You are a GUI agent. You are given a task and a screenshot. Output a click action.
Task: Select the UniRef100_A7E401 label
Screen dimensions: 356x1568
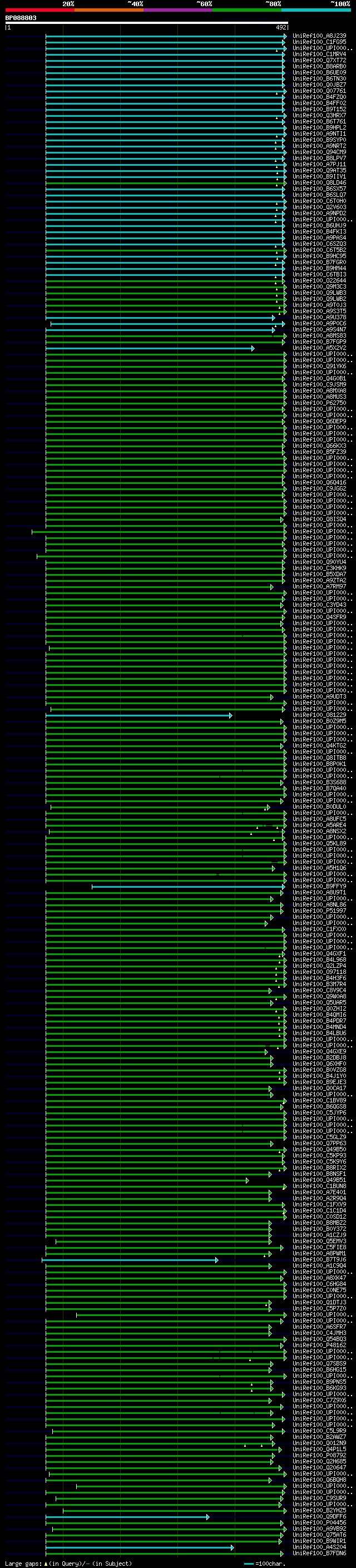[319, 1193]
